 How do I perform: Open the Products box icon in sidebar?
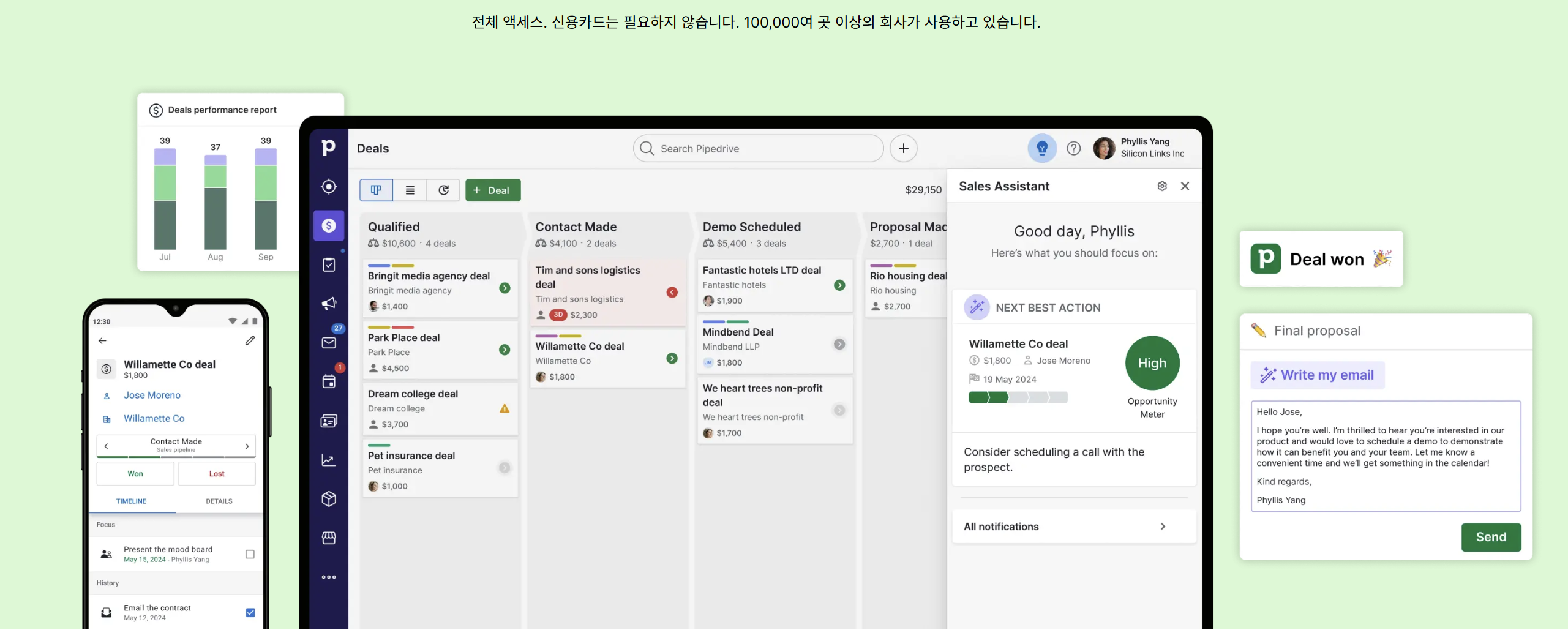[329, 499]
